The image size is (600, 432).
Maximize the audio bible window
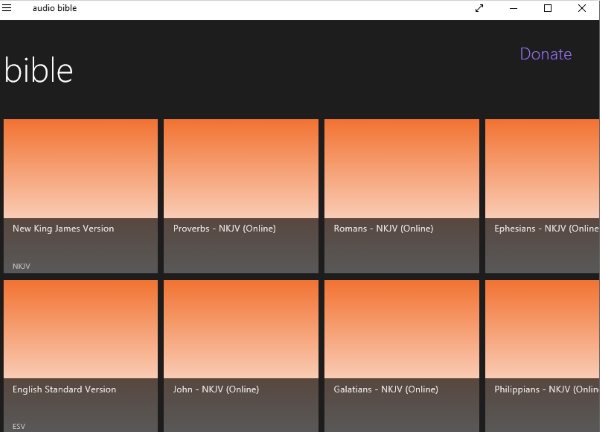coord(548,8)
